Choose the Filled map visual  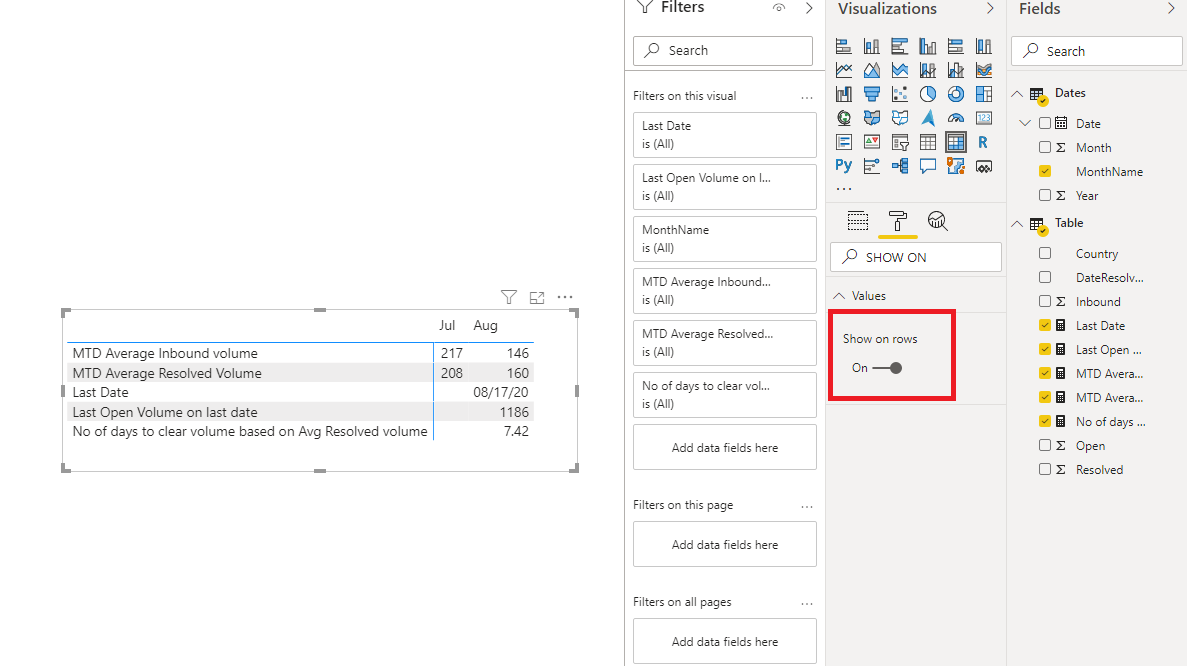pos(871,118)
